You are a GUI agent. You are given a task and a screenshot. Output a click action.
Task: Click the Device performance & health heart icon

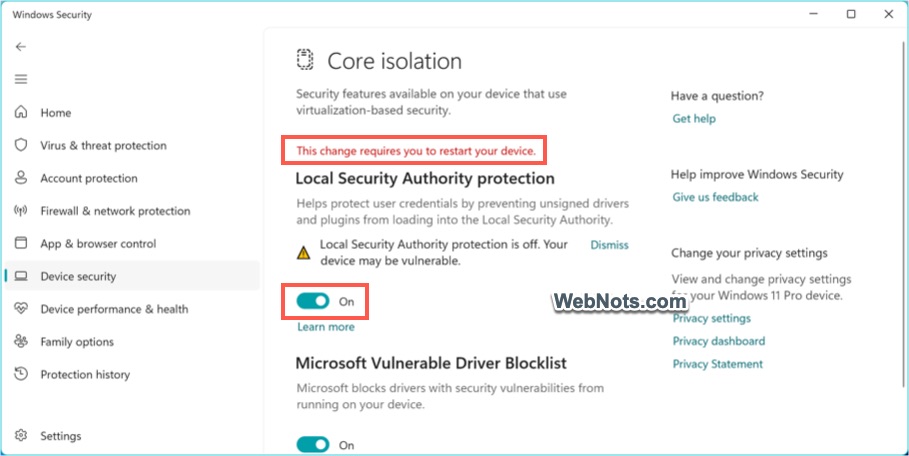tap(21, 309)
